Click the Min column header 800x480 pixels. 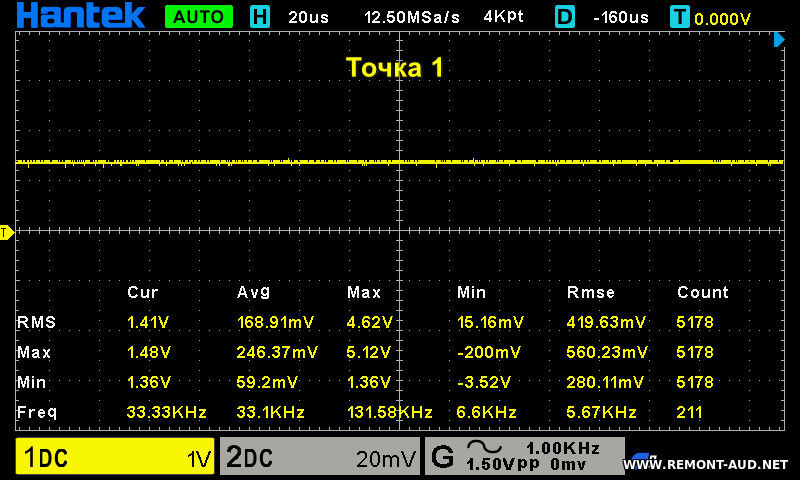(x=471, y=292)
